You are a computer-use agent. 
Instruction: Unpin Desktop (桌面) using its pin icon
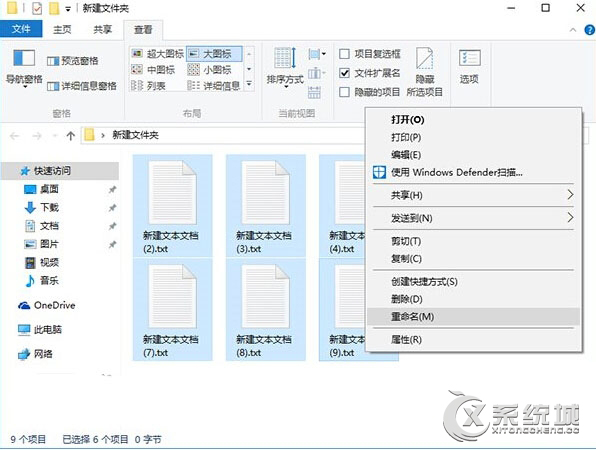pyautogui.click(x=113, y=189)
